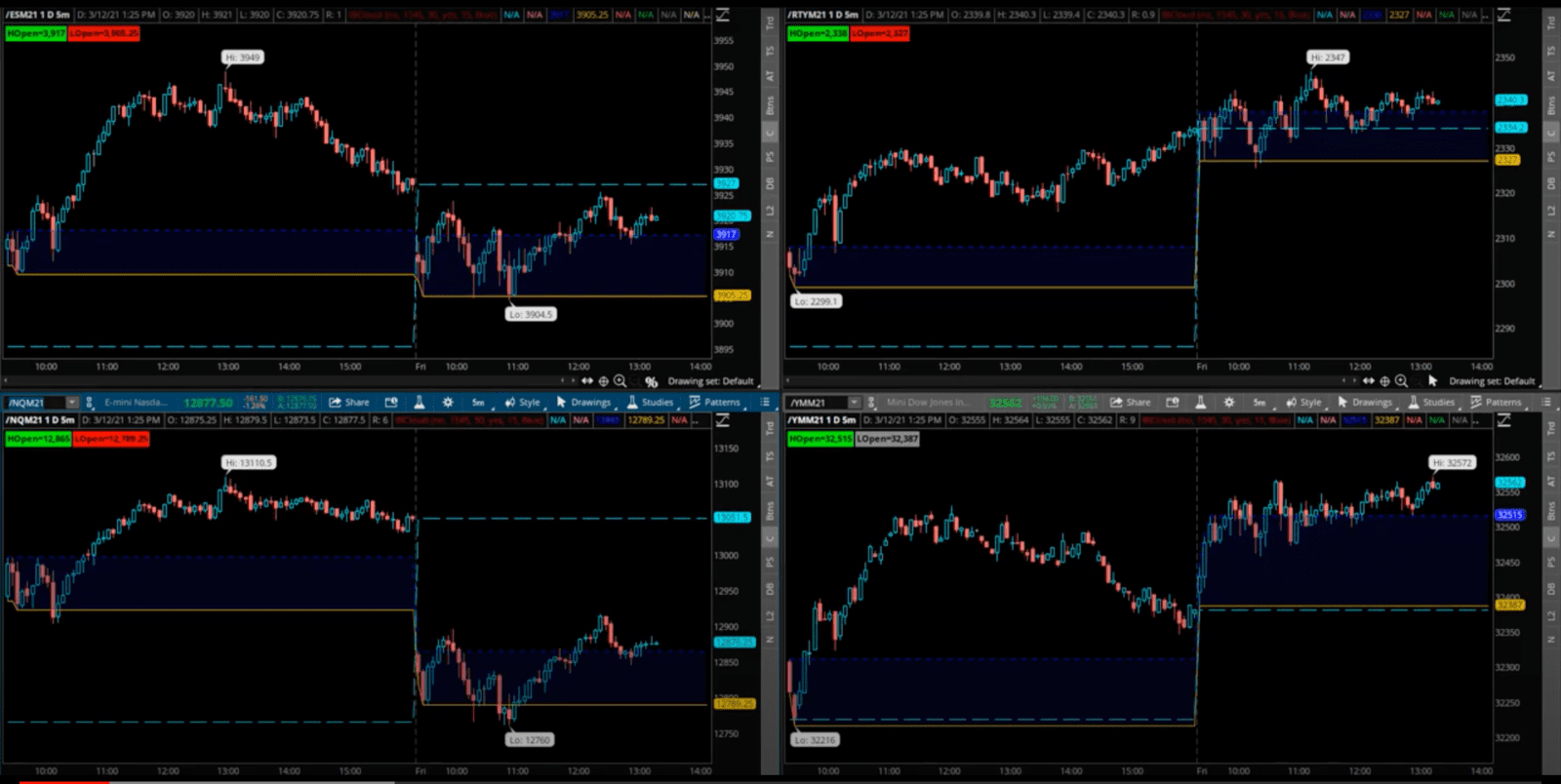Open Drawings menu in /NQM21 chart toolbar
1561x784 pixels.
(583, 402)
